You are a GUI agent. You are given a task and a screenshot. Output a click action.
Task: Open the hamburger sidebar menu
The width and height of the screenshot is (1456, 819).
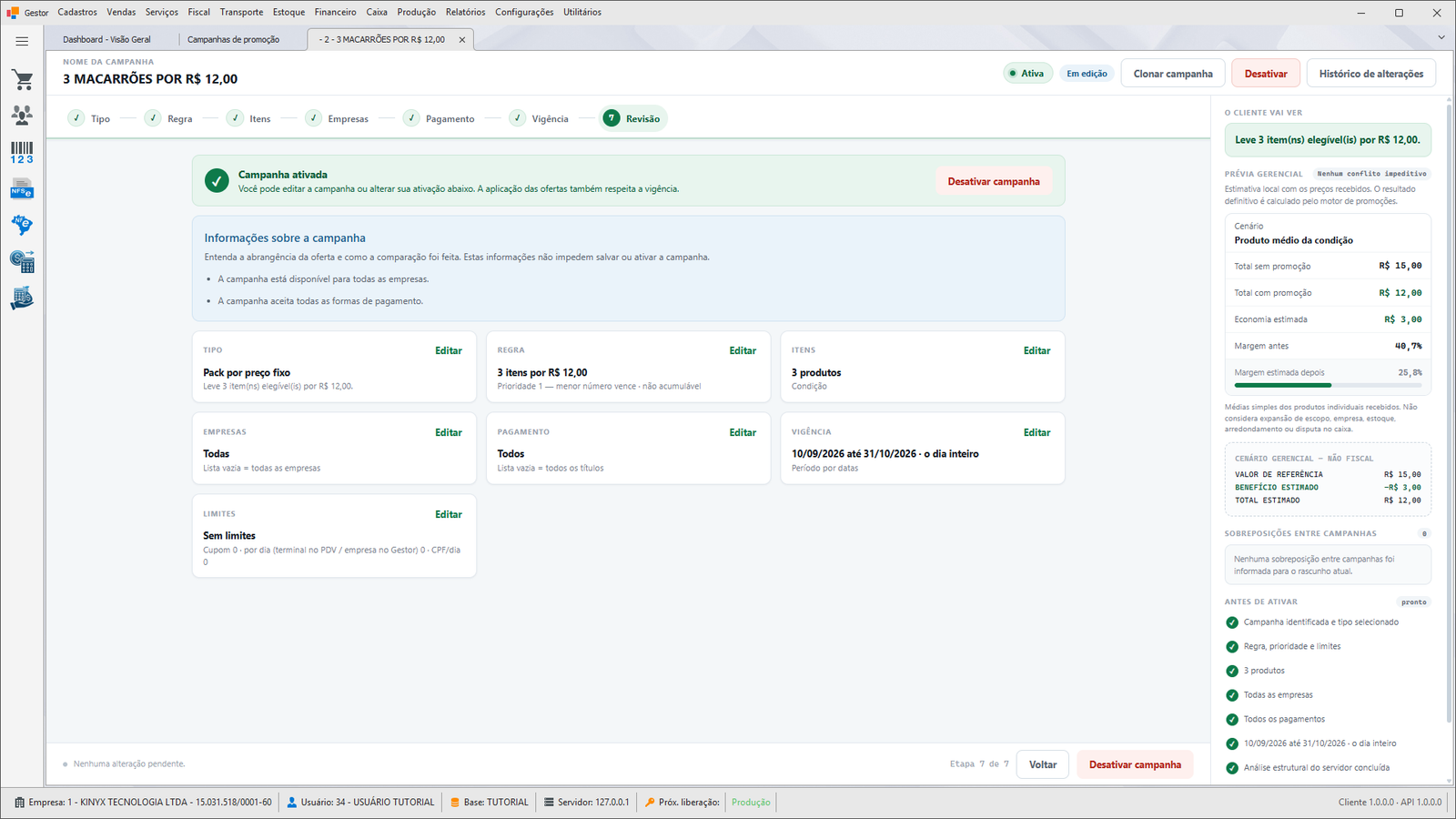pos(22,41)
